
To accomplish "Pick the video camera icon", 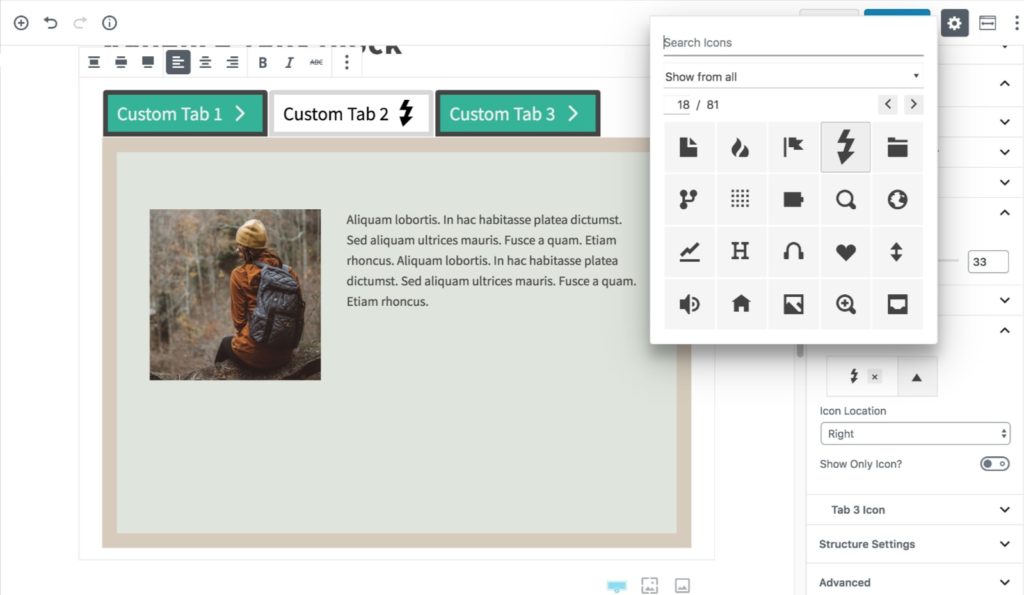I will click(x=793, y=199).
